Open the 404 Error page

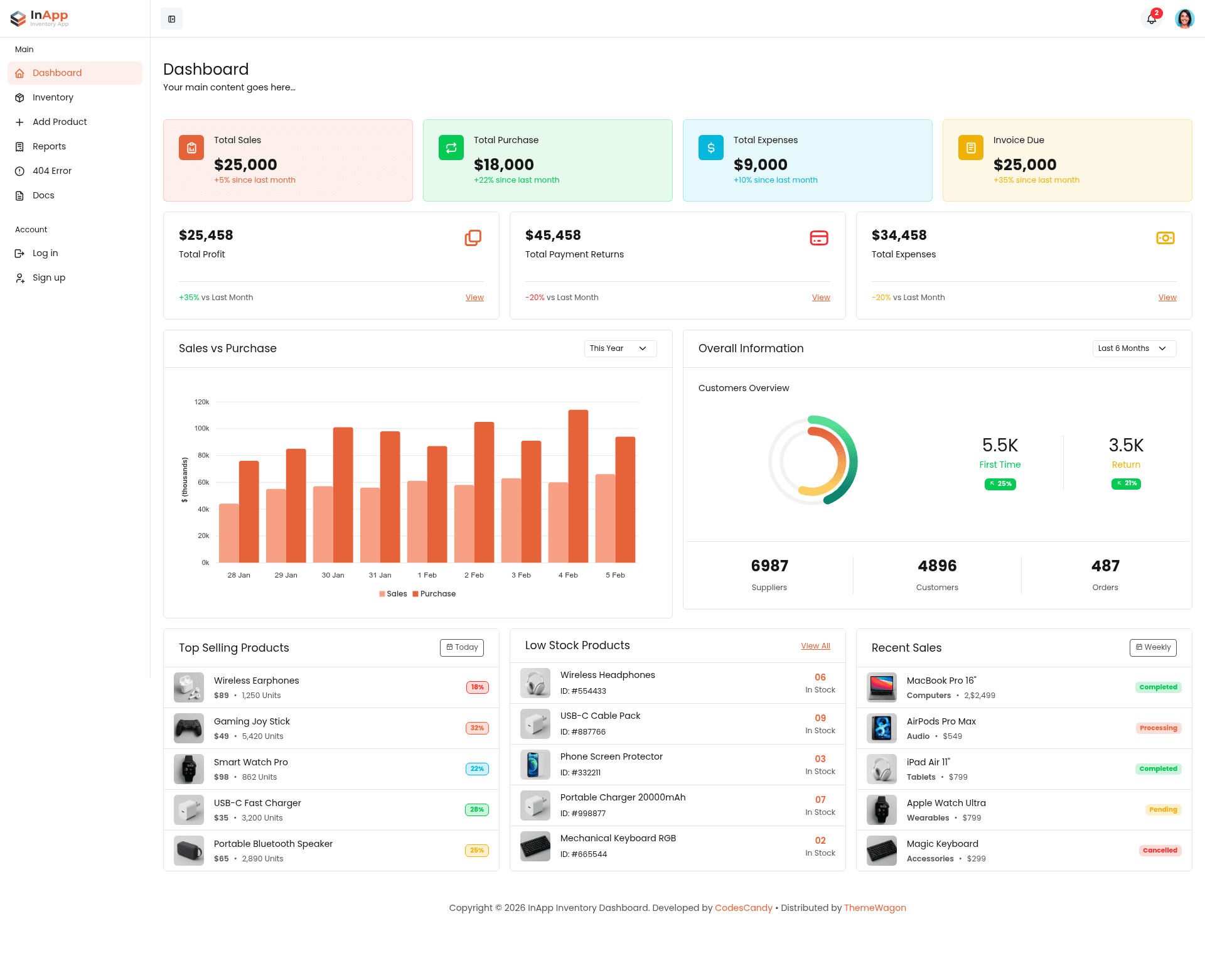pos(75,171)
